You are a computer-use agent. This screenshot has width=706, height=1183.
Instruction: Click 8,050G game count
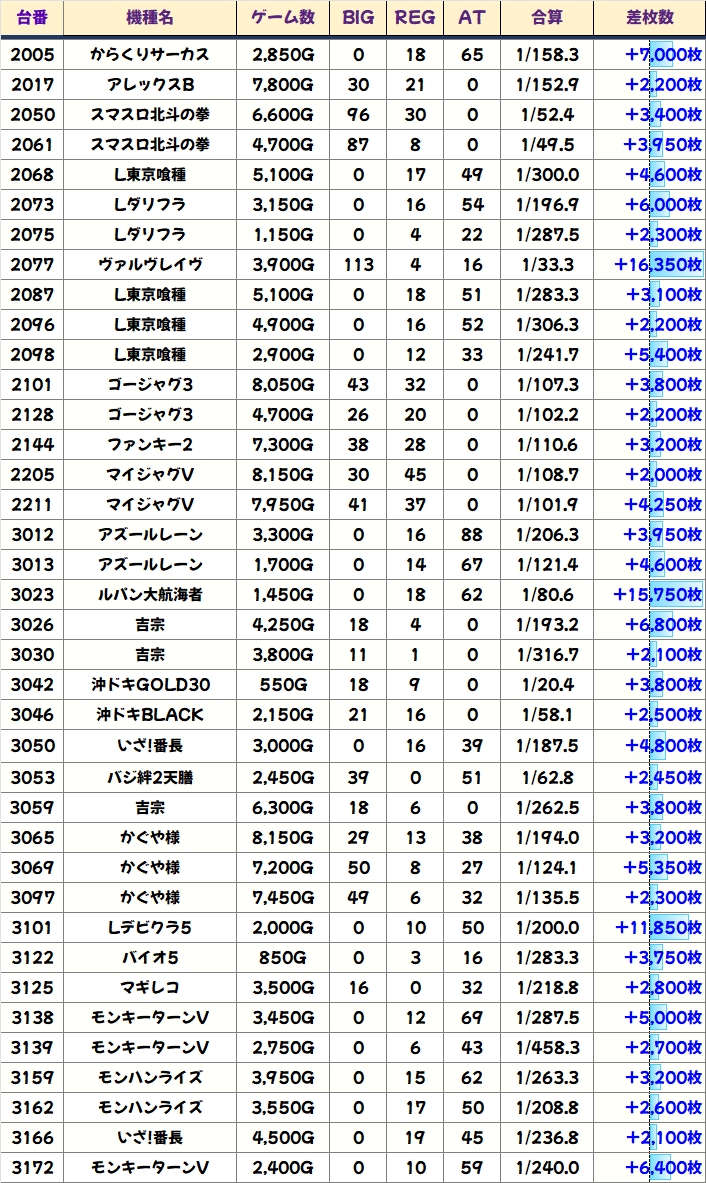click(283, 385)
